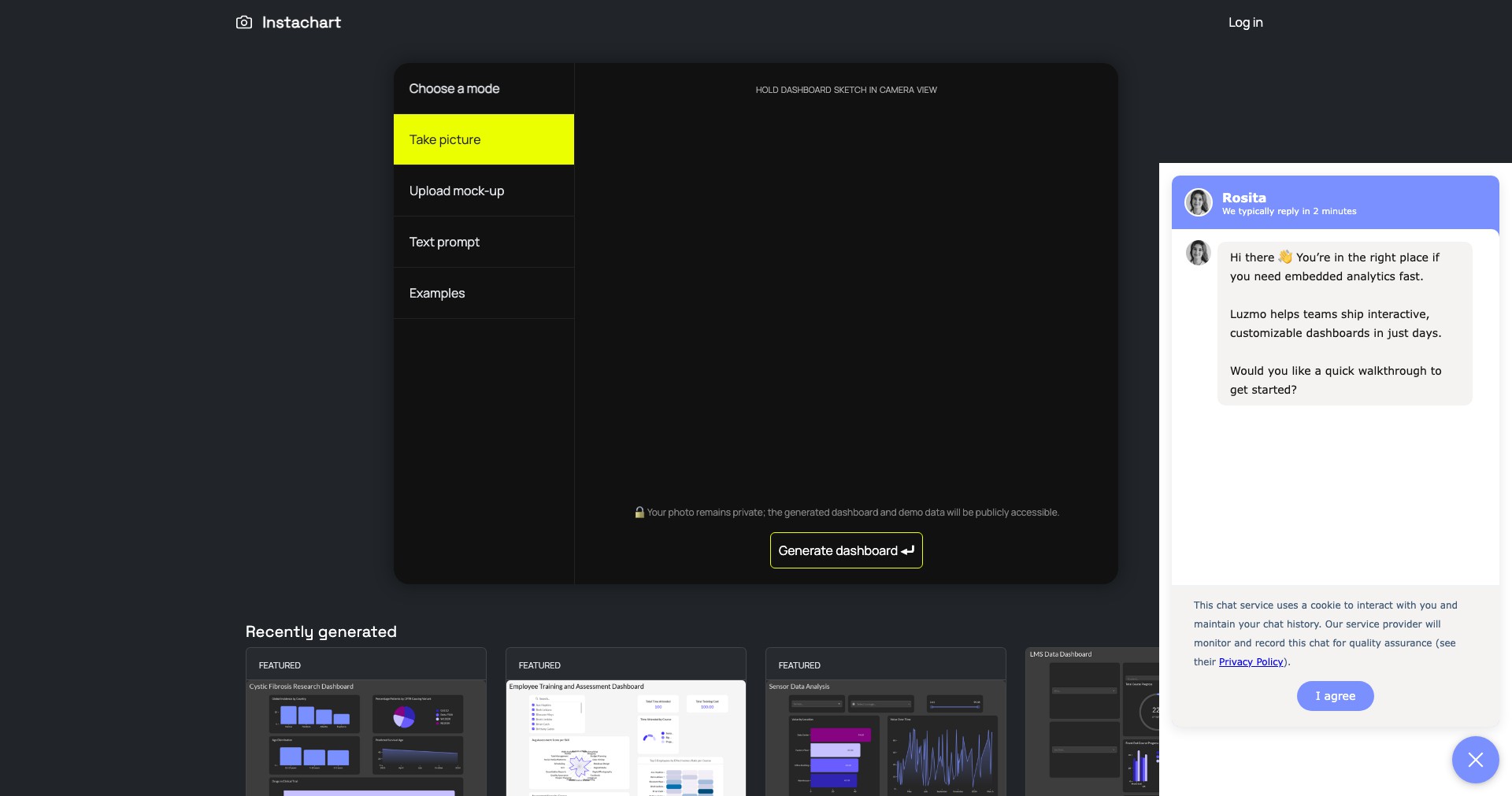Image resolution: width=1512 pixels, height=796 pixels.
Task: Click the FEATURED label on Employee Training card
Action: coord(539,665)
